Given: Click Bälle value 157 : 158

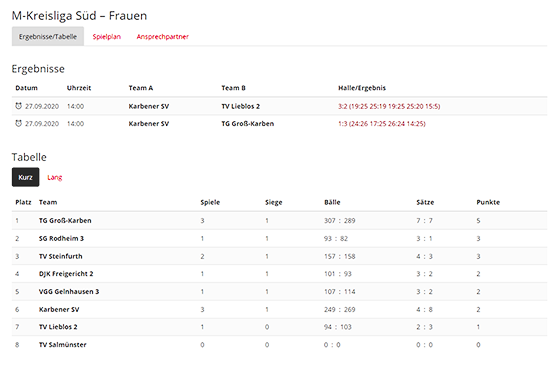Looking at the screenshot, I should (339, 256).
